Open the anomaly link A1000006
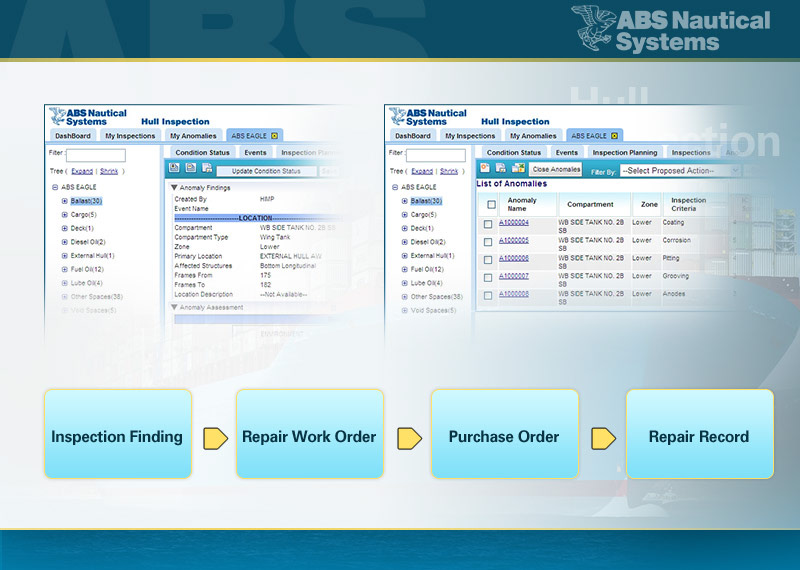This screenshot has width=800, height=570. (514, 258)
